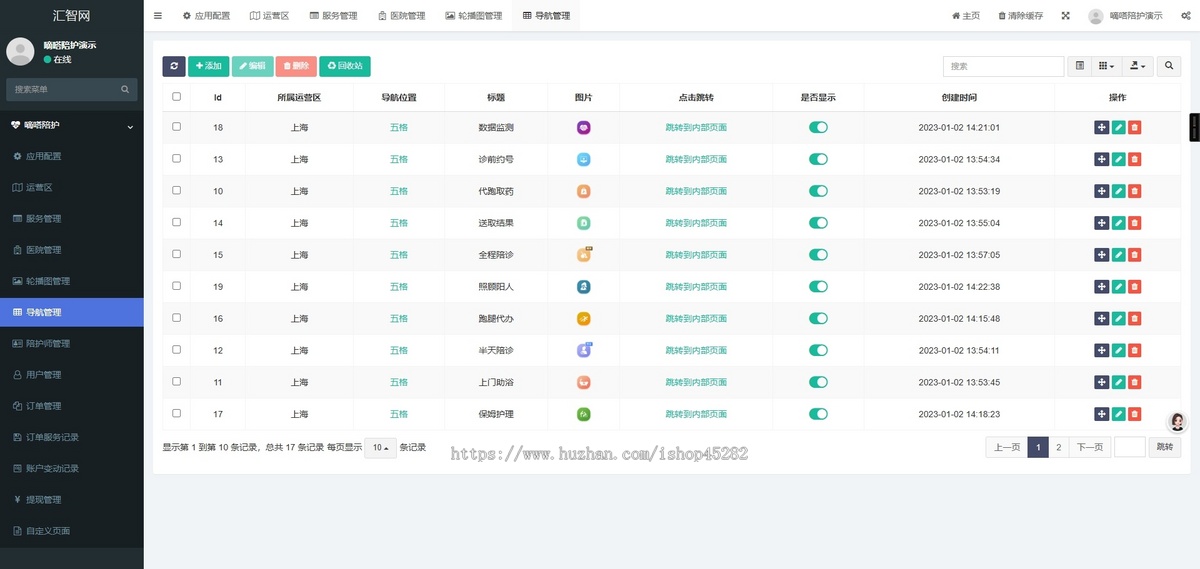Click 清除缓存 clear cache trash link
The height and width of the screenshot is (569, 1200).
[1020, 16]
